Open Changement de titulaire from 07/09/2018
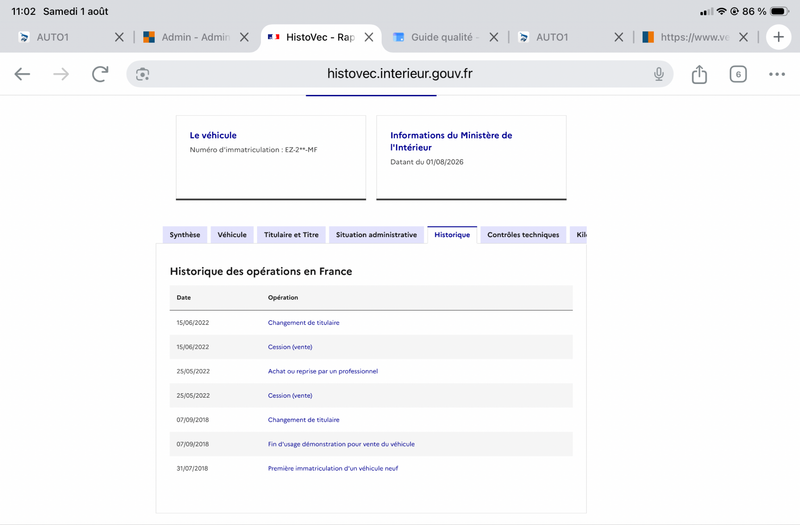The image size is (800, 525). click(x=304, y=419)
